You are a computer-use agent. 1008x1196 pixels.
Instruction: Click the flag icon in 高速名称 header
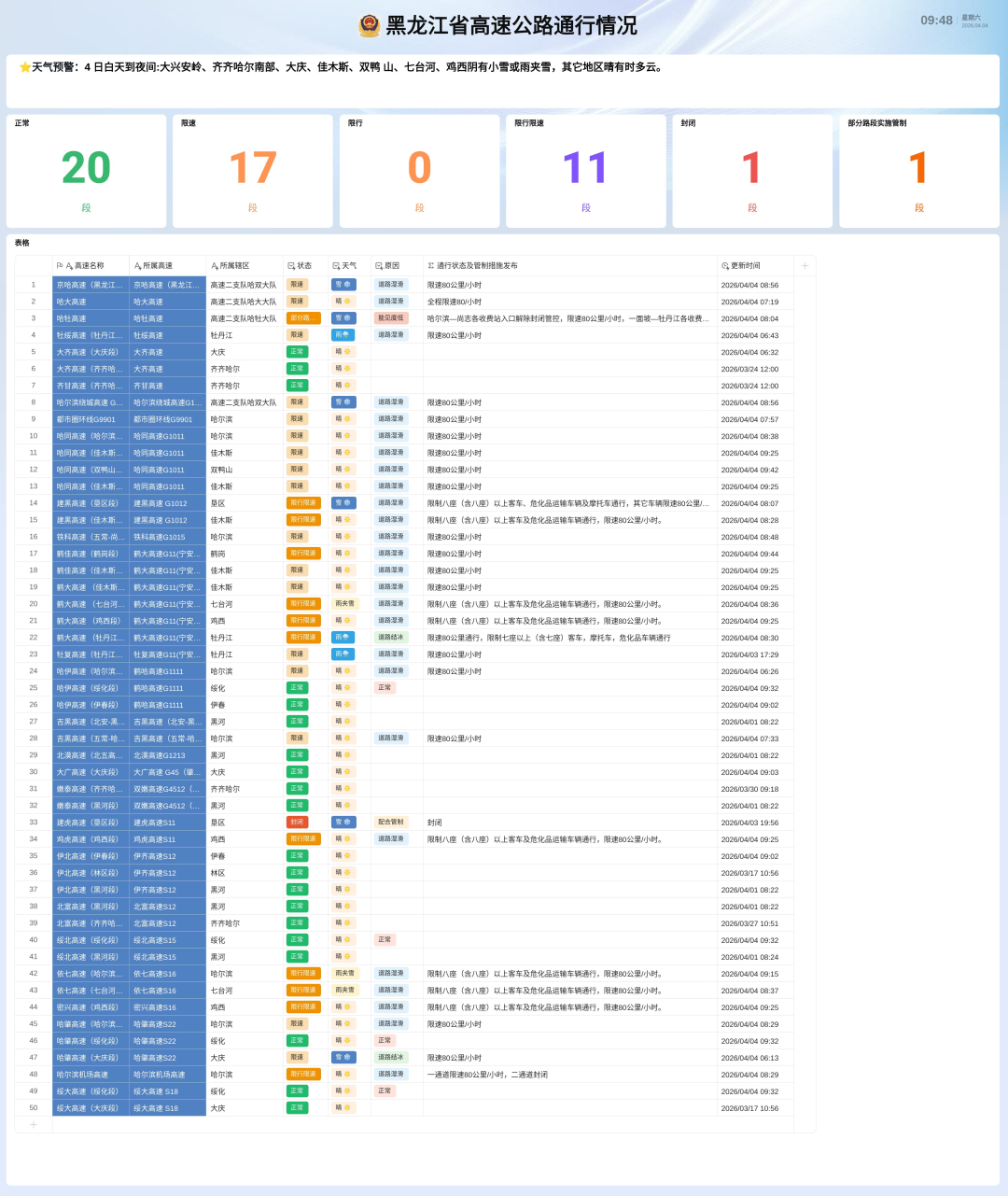[x=60, y=266]
